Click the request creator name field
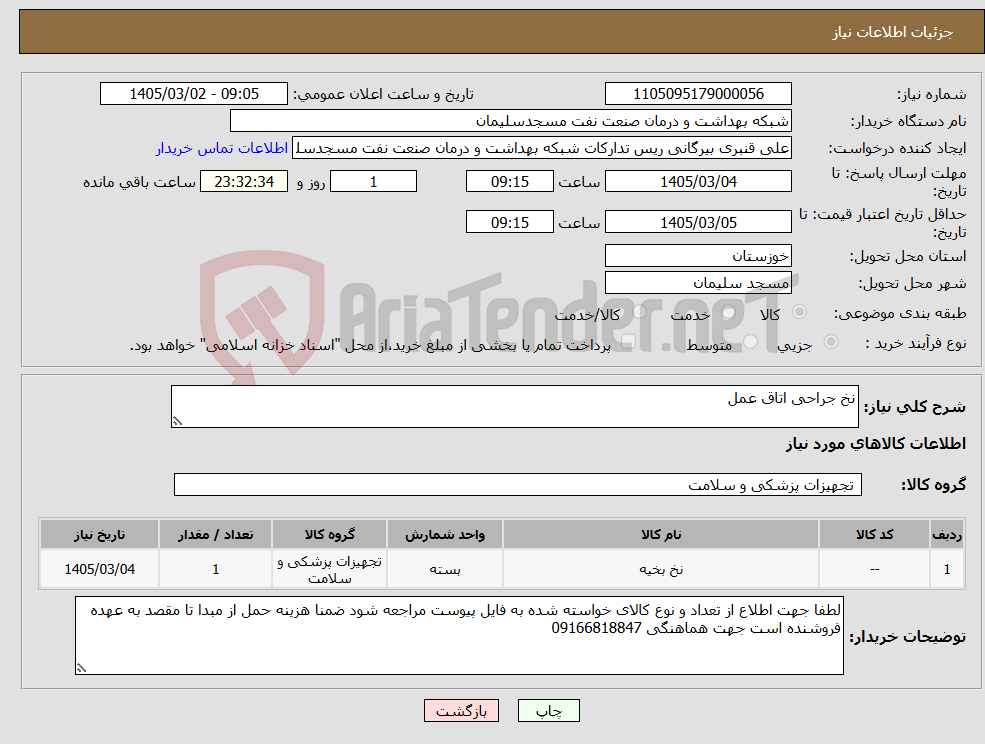Viewport: 985px width, 744px height. coord(541,148)
